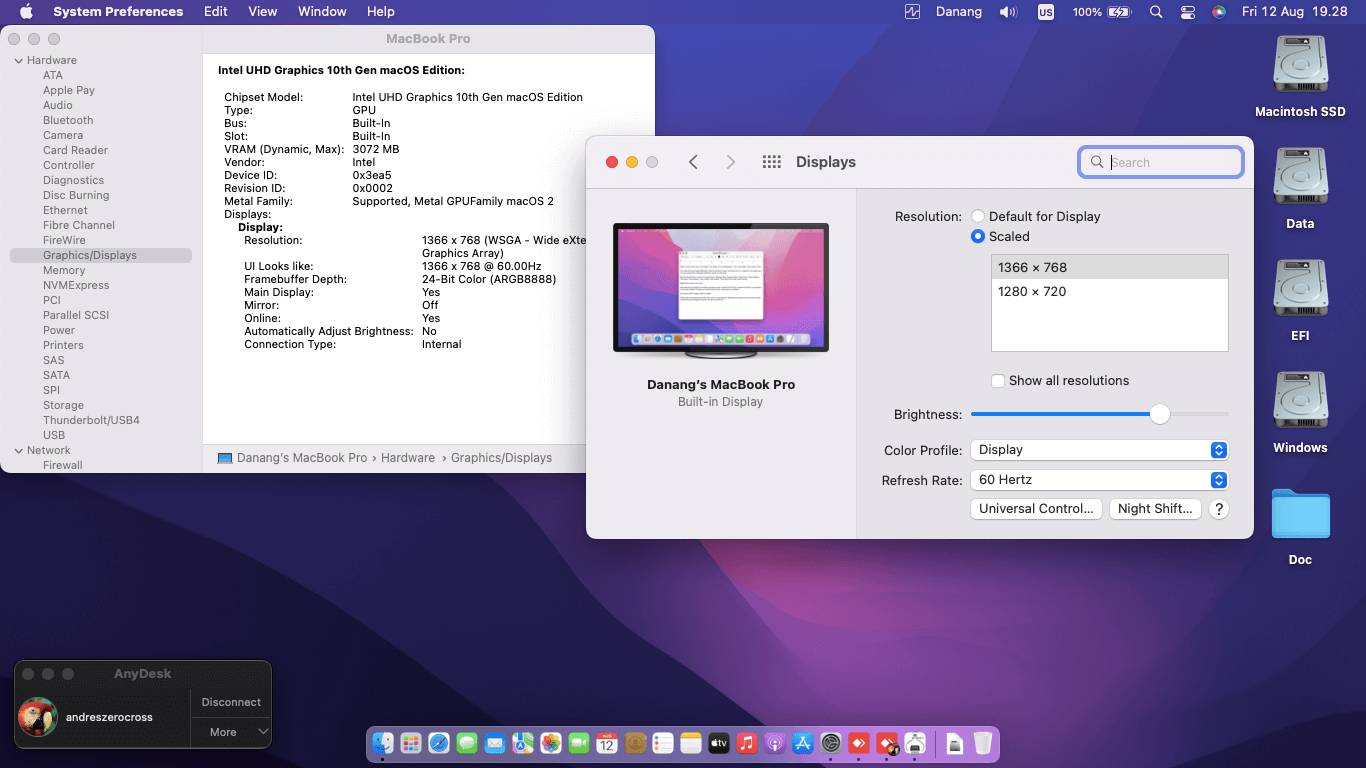Viewport: 1366px width, 768px height.
Task: Open the Window menu in menu bar
Action: pos(322,12)
